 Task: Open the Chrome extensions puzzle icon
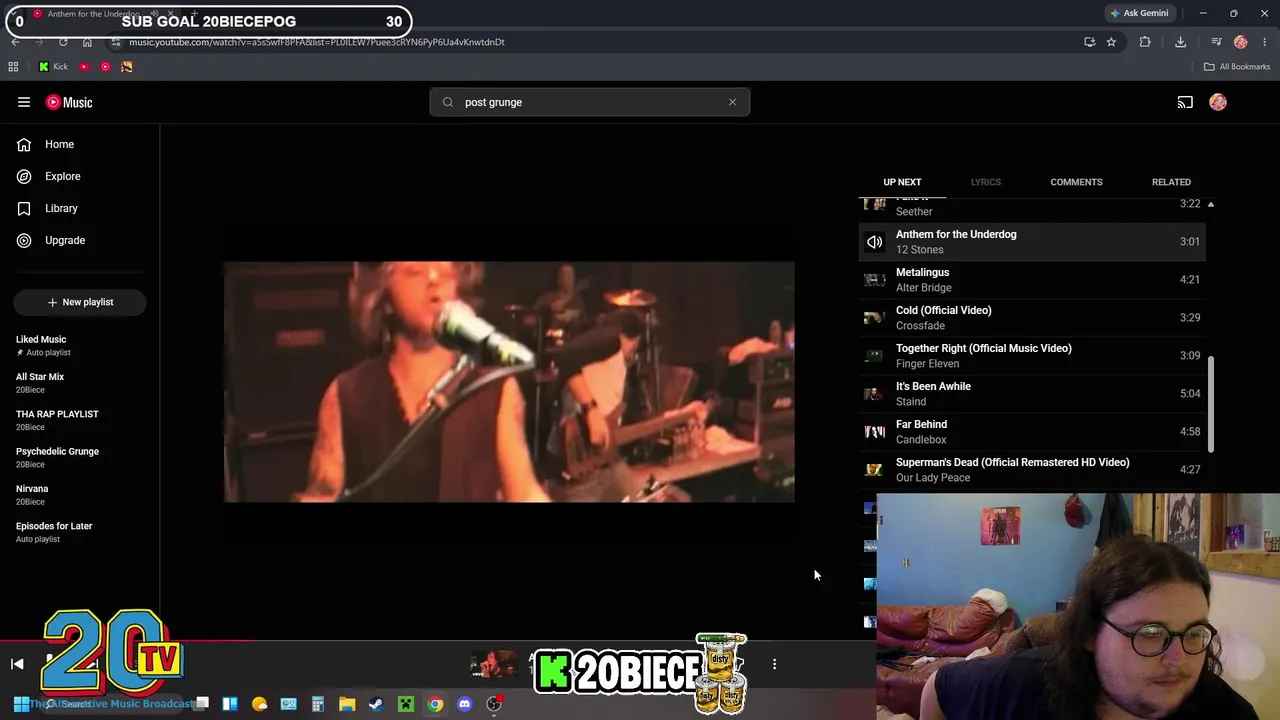click(1145, 42)
